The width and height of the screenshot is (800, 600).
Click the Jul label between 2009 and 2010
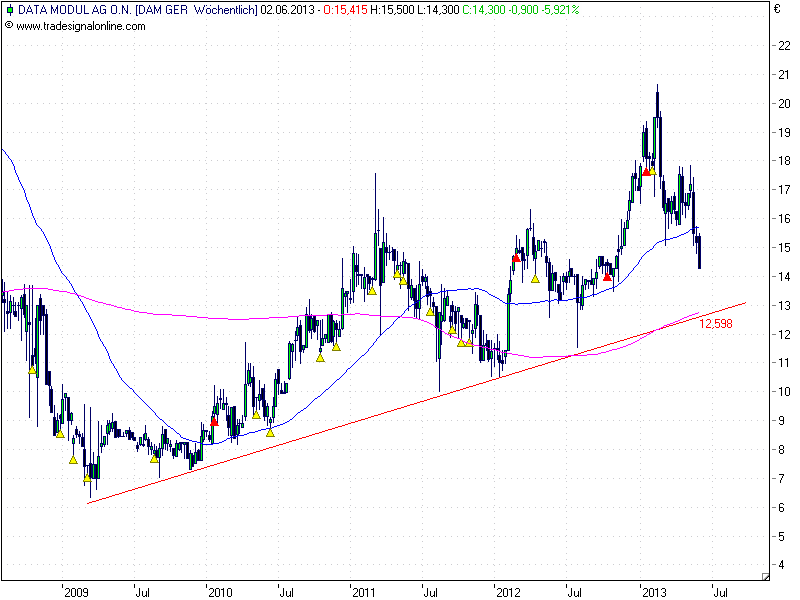(143, 592)
